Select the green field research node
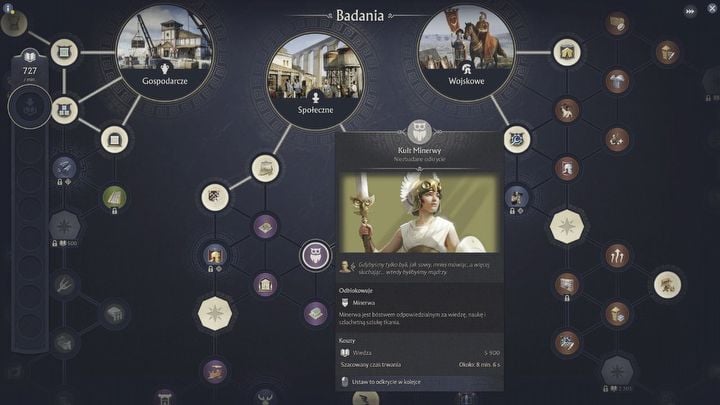This screenshot has width=720, height=405. 114,197
